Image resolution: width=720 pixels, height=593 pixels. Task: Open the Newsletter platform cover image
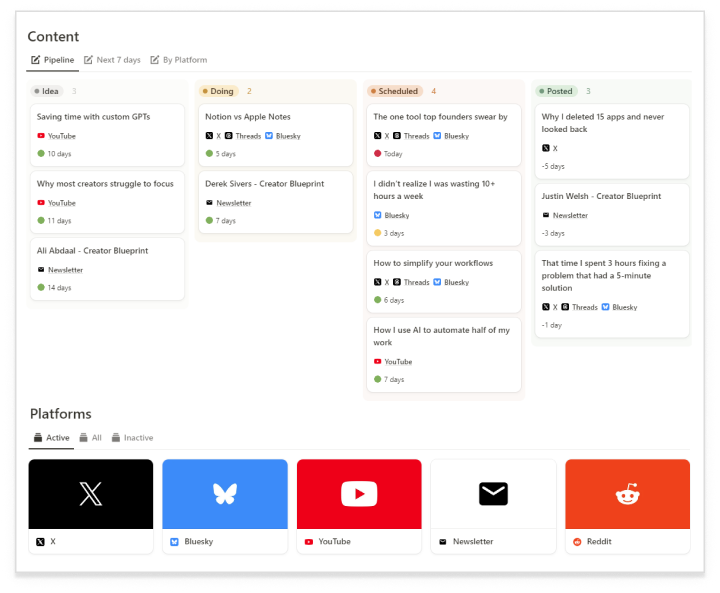point(493,494)
